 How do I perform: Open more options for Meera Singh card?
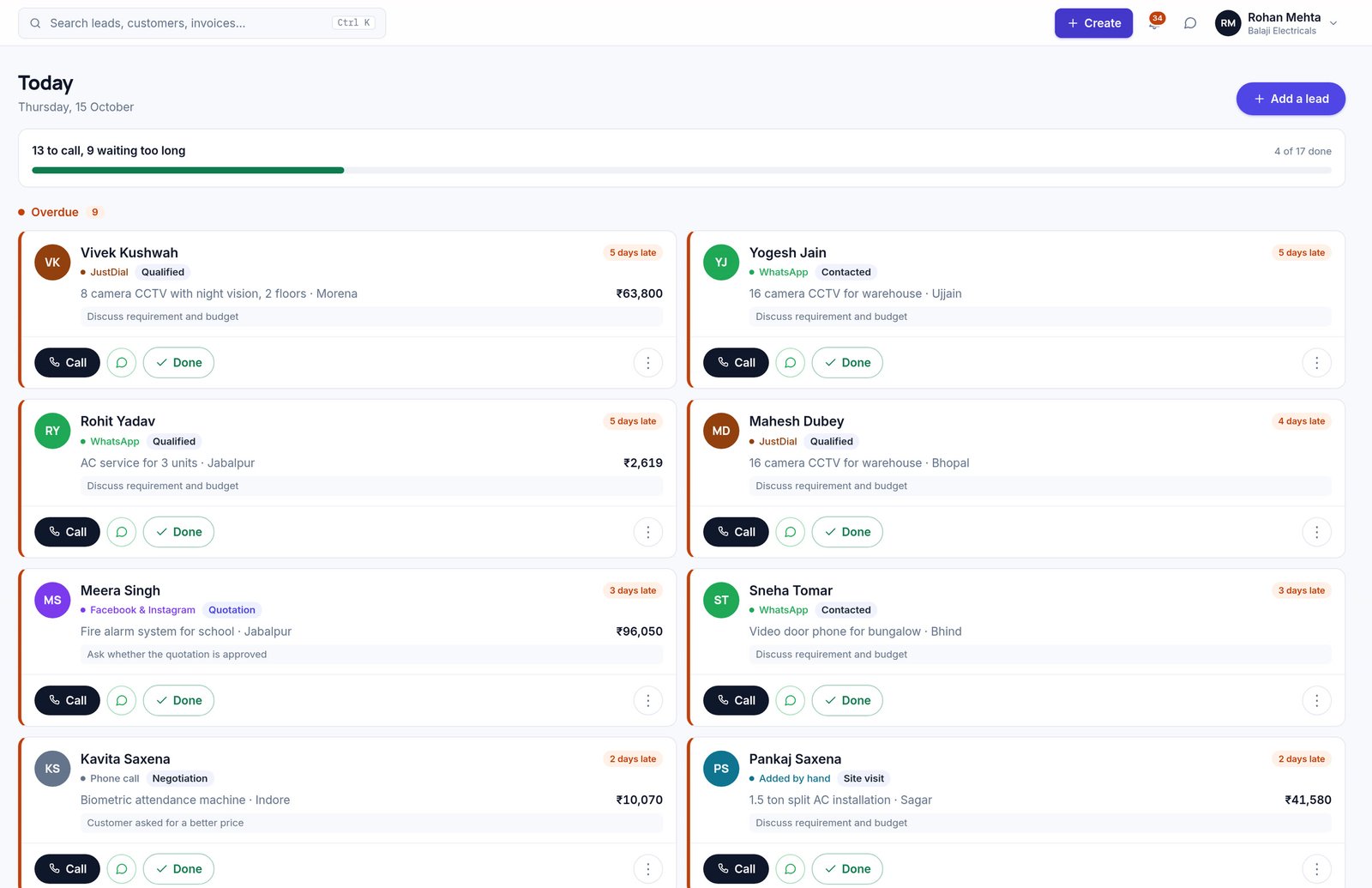pyautogui.click(x=648, y=700)
